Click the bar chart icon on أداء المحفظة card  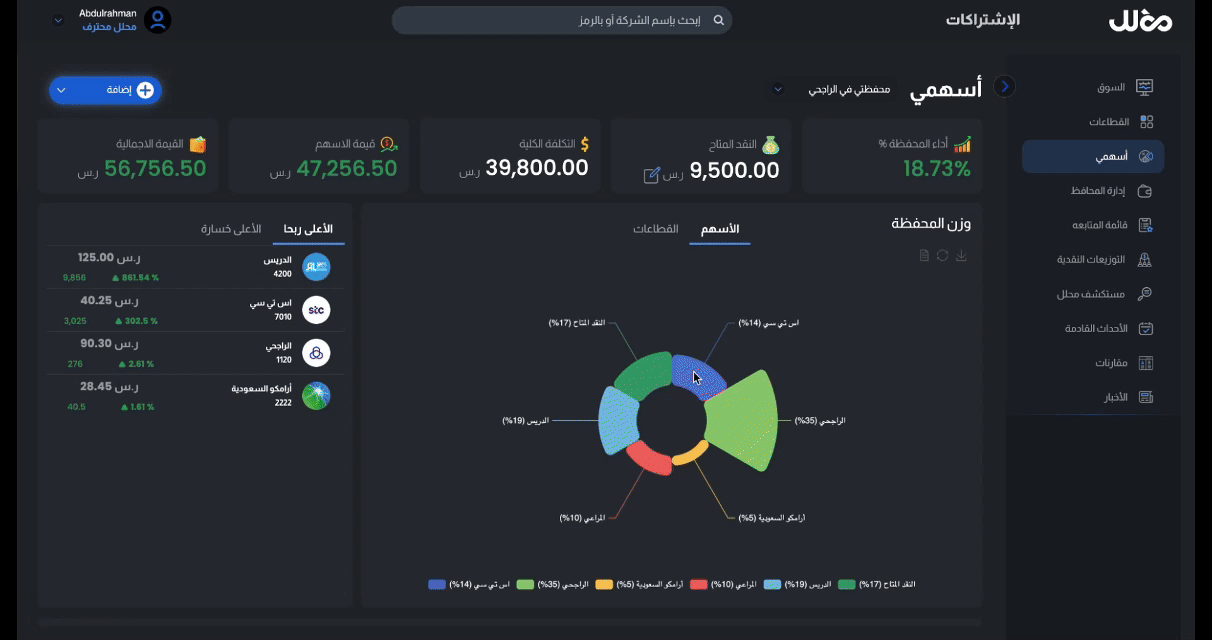coord(962,145)
